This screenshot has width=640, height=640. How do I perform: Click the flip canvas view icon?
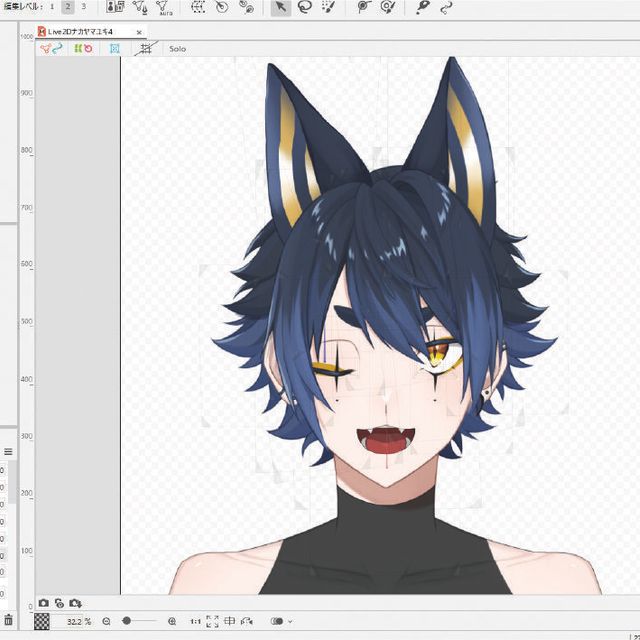pyautogui.click(x=247, y=621)
